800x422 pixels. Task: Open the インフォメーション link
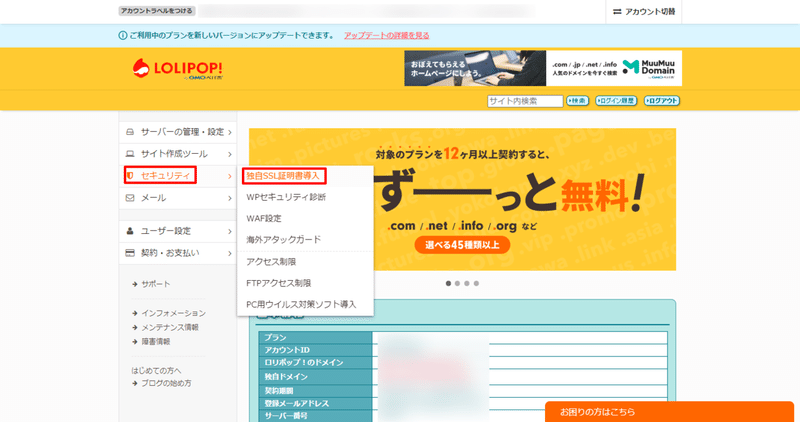pos(173,313)
